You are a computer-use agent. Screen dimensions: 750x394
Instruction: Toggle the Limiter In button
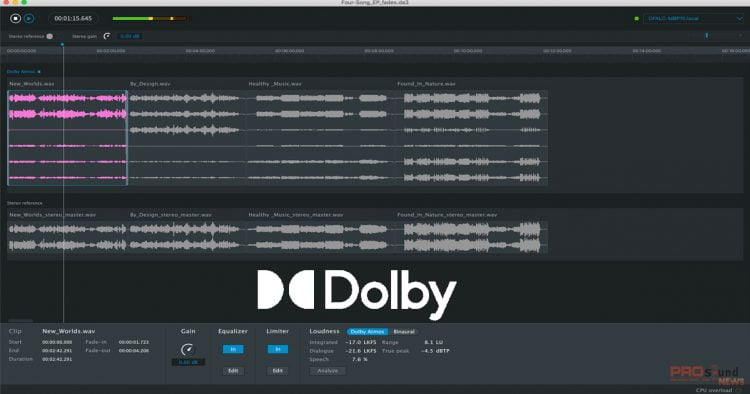point(277,350)
